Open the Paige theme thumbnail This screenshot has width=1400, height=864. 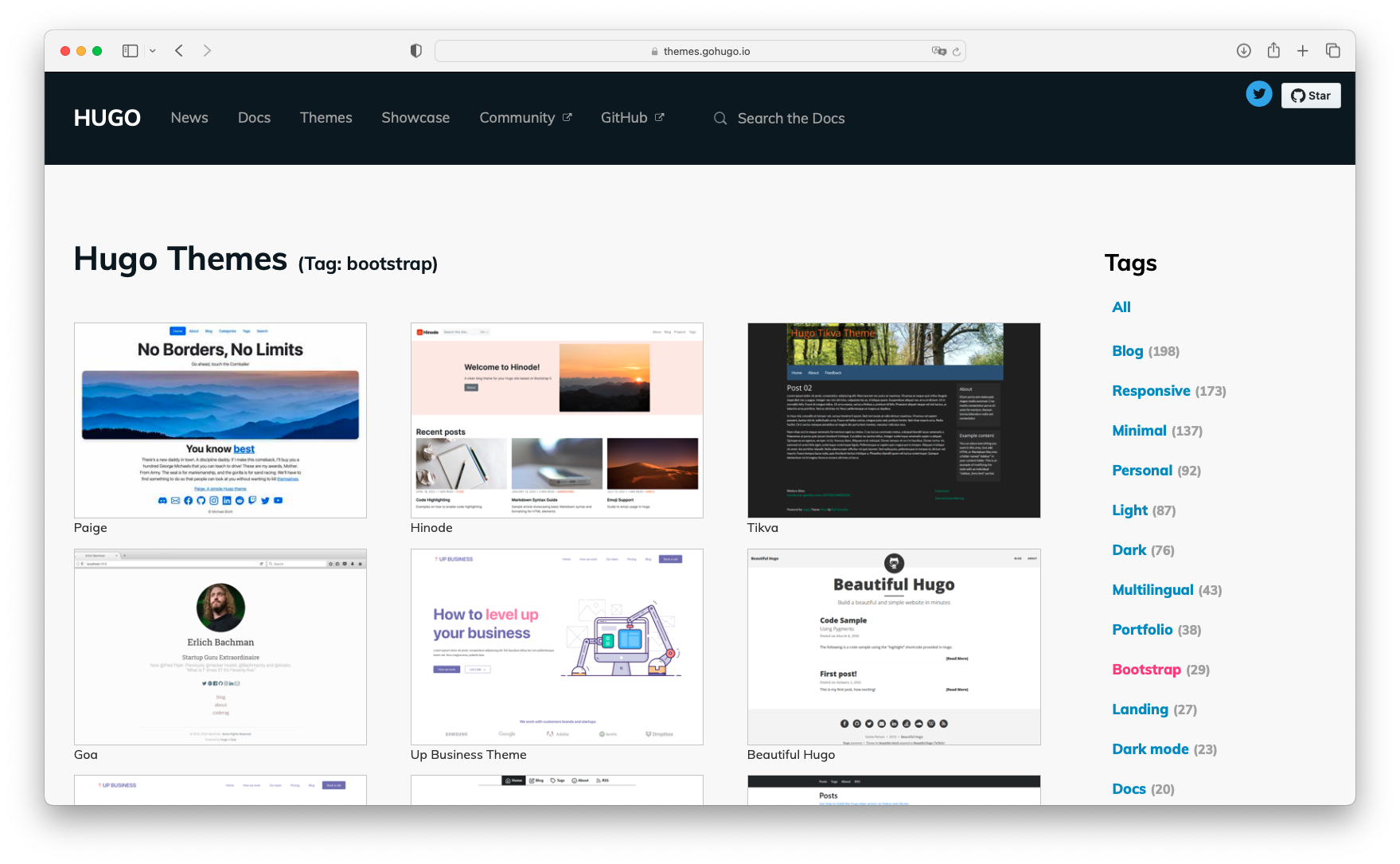220,420
